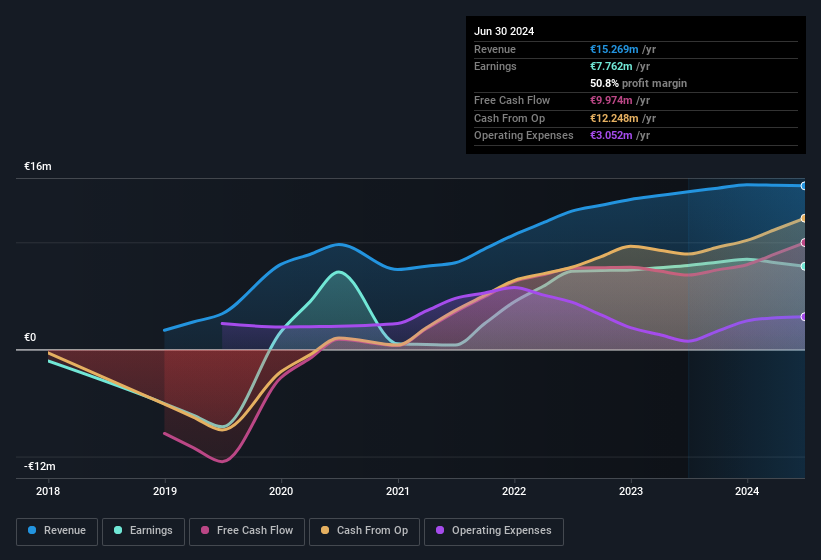
Task: Click the €12.248m cash from op value
Action: (x=614, y=118)
